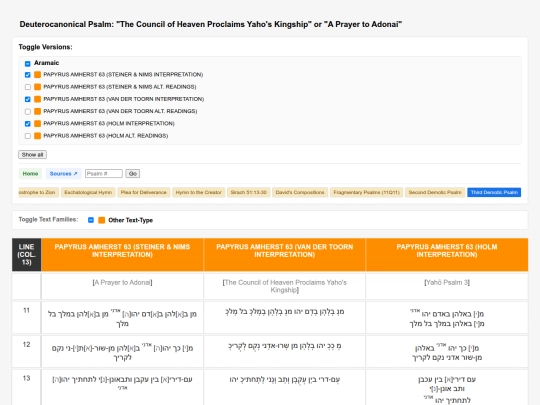Screen dimensions: 540x405
Task: Click line number 12
Action: 27,344
